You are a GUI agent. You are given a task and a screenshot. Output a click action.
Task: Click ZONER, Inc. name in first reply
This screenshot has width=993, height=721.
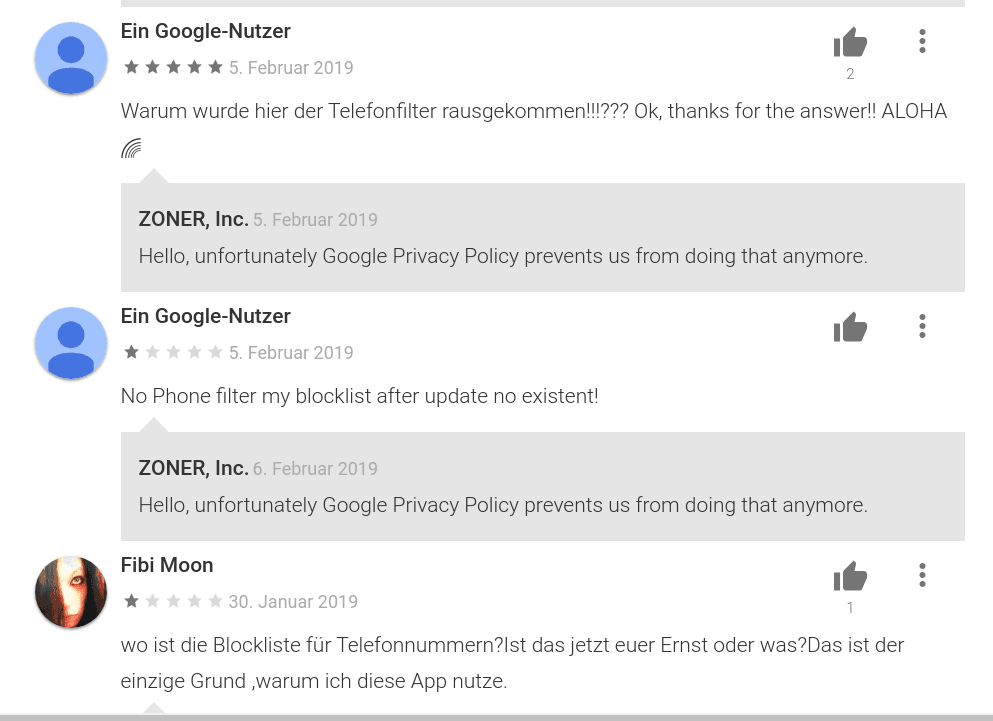pyautogui.click(x=193, y=219)
